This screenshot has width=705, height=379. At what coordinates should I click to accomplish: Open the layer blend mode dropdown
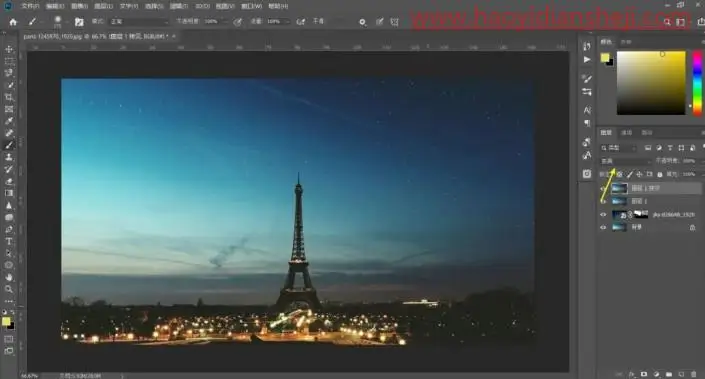click(626, 161)
